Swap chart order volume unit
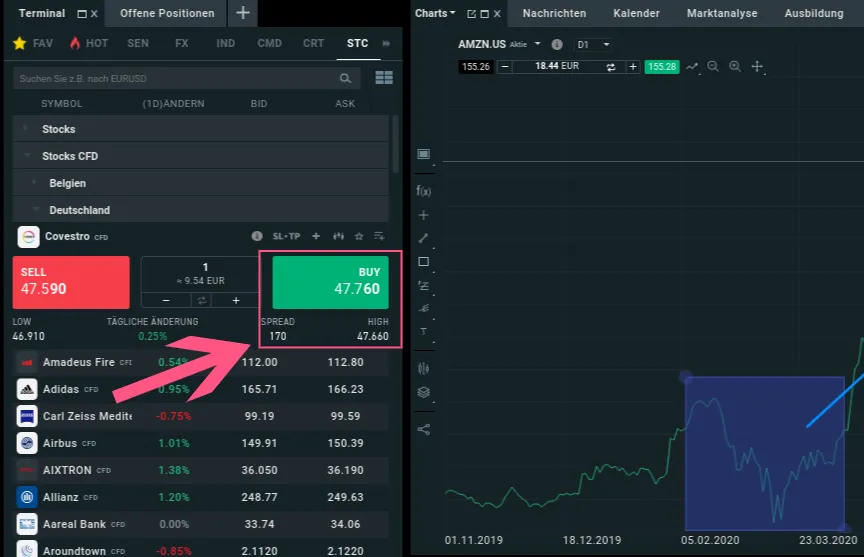The image size is (864, 557). (611, 67)
